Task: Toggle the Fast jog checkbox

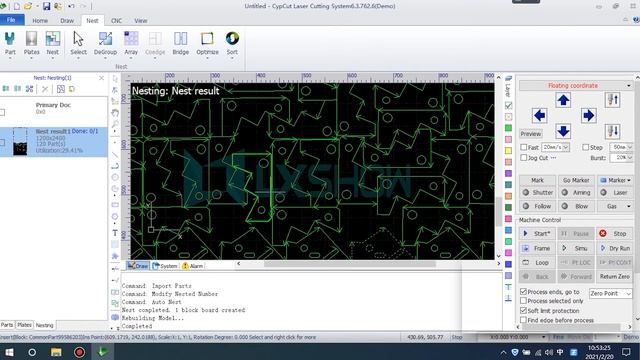Action: (x=524, y=147)
